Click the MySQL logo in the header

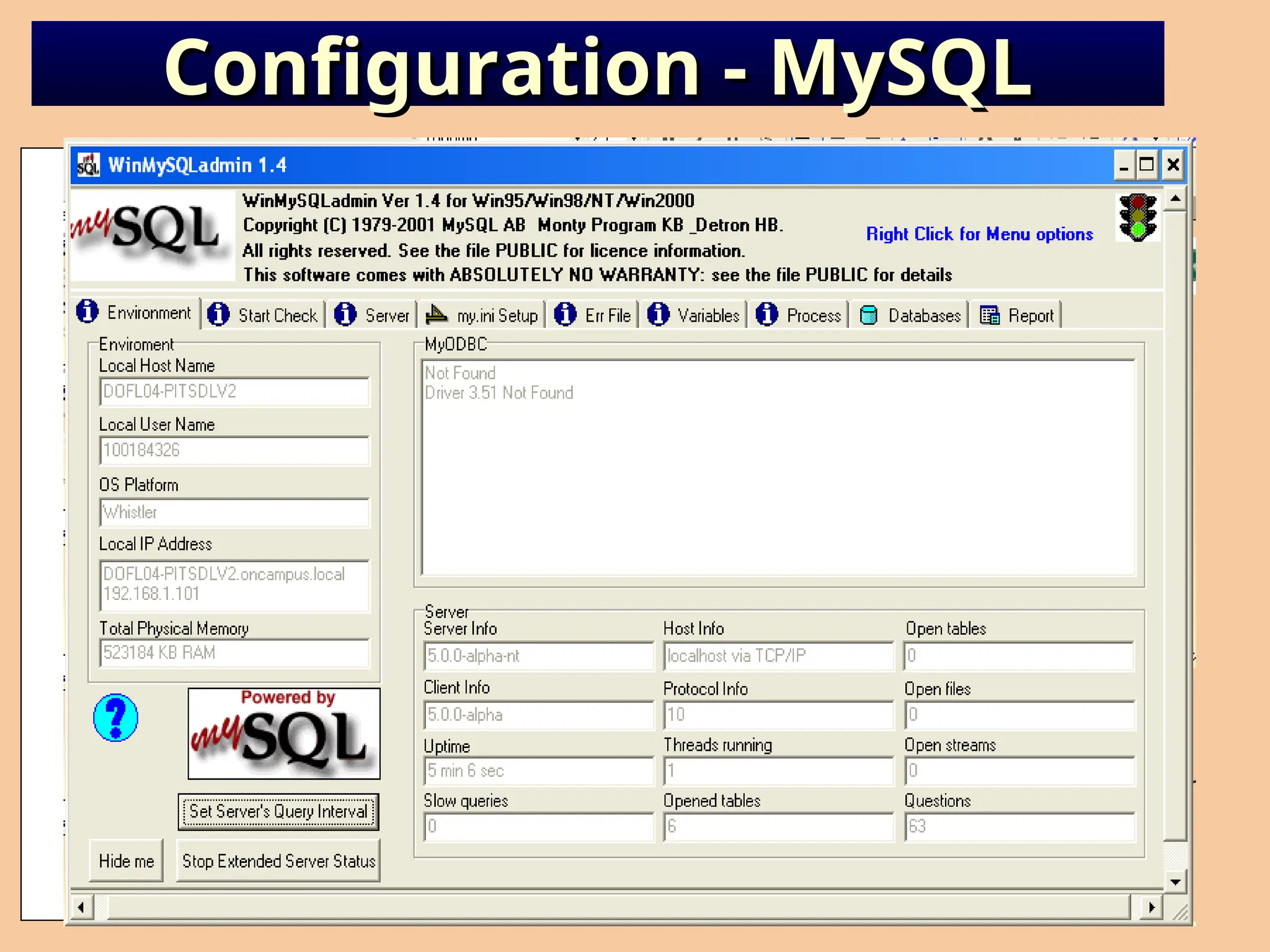153,236
